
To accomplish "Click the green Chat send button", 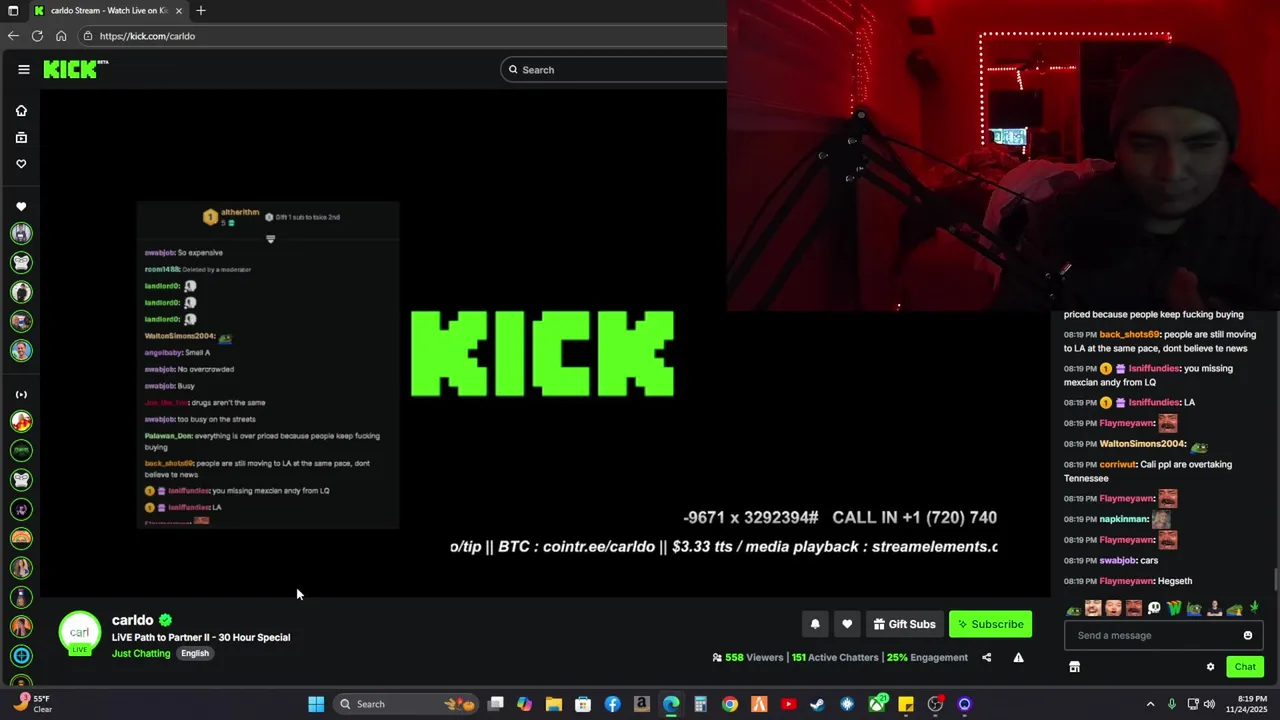I will click(1245, 667).
